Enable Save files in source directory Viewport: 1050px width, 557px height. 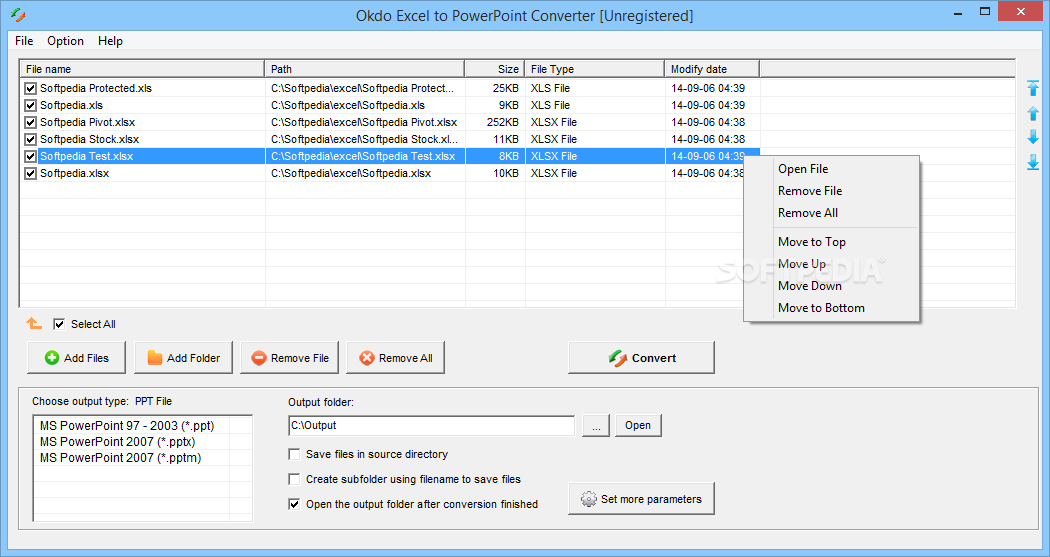coord(294,455)
